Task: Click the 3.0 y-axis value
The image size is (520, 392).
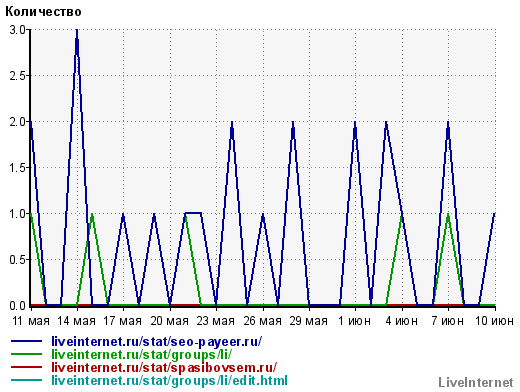Action: (x=18, y=30)
